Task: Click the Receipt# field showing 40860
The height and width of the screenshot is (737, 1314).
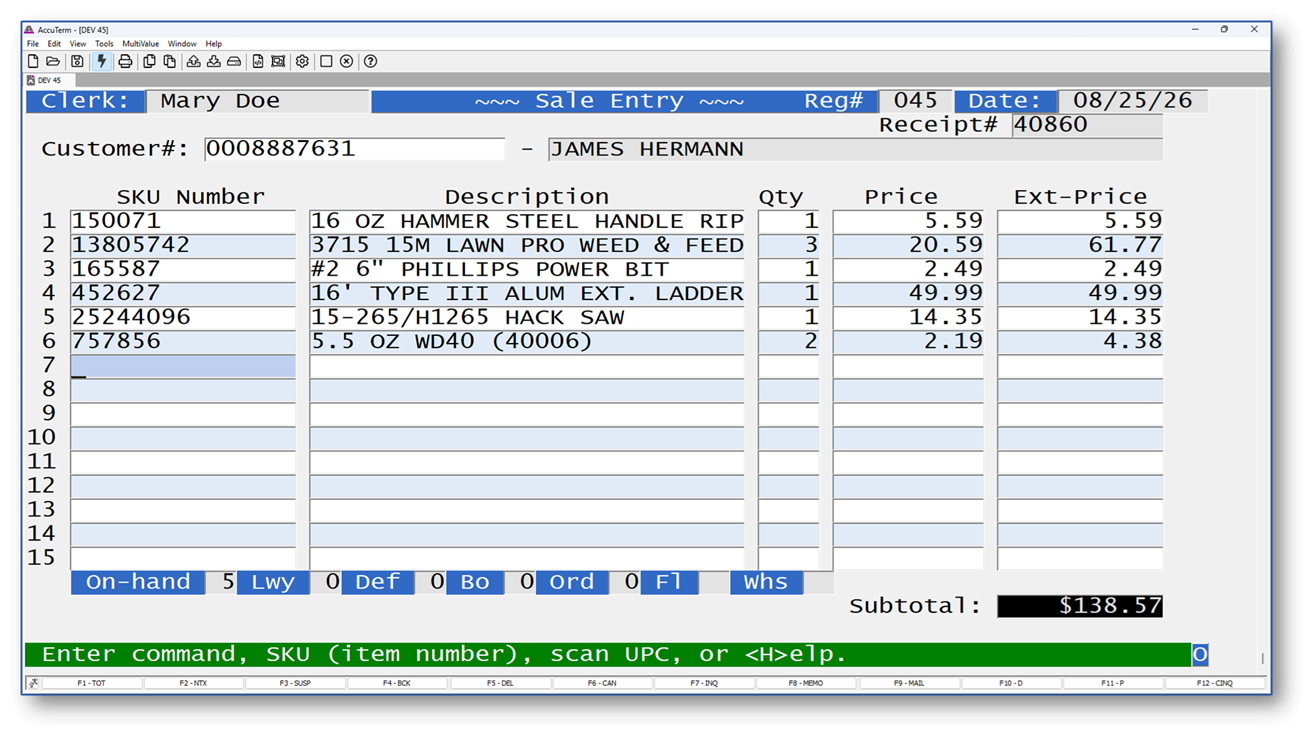Action: point(1087,125)
